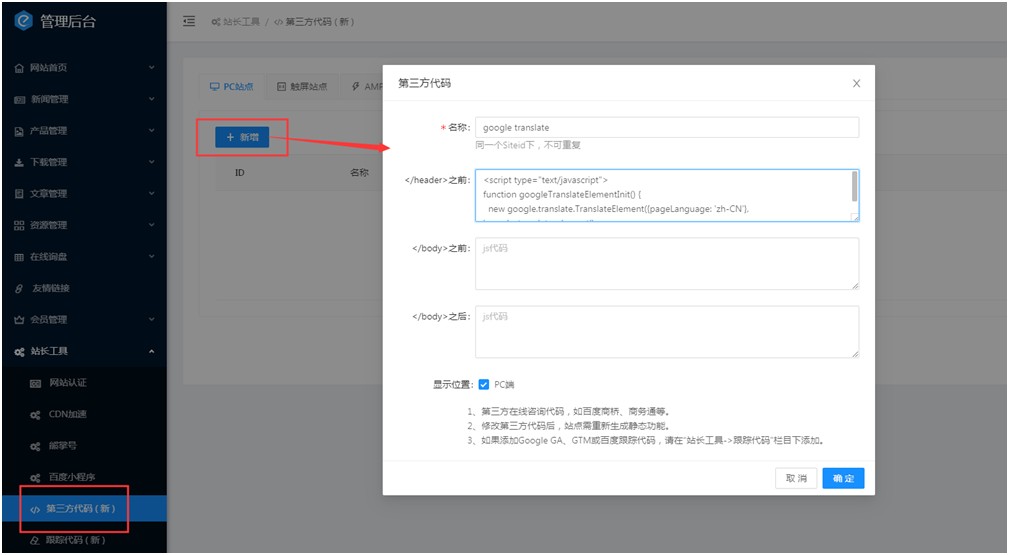1009x555 pixels.
Task: Select the PC站点 tab
Action: coord(231,87)
